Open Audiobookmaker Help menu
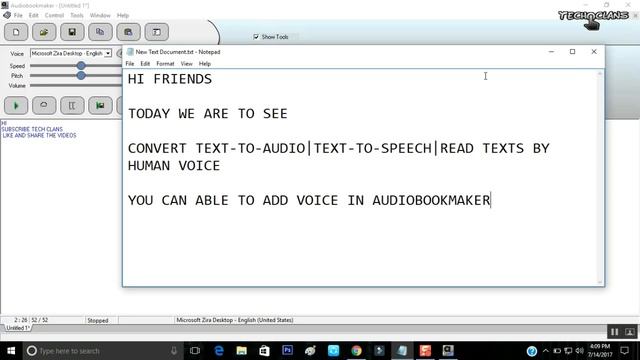 pyautogui.click(x=123, y=15)
